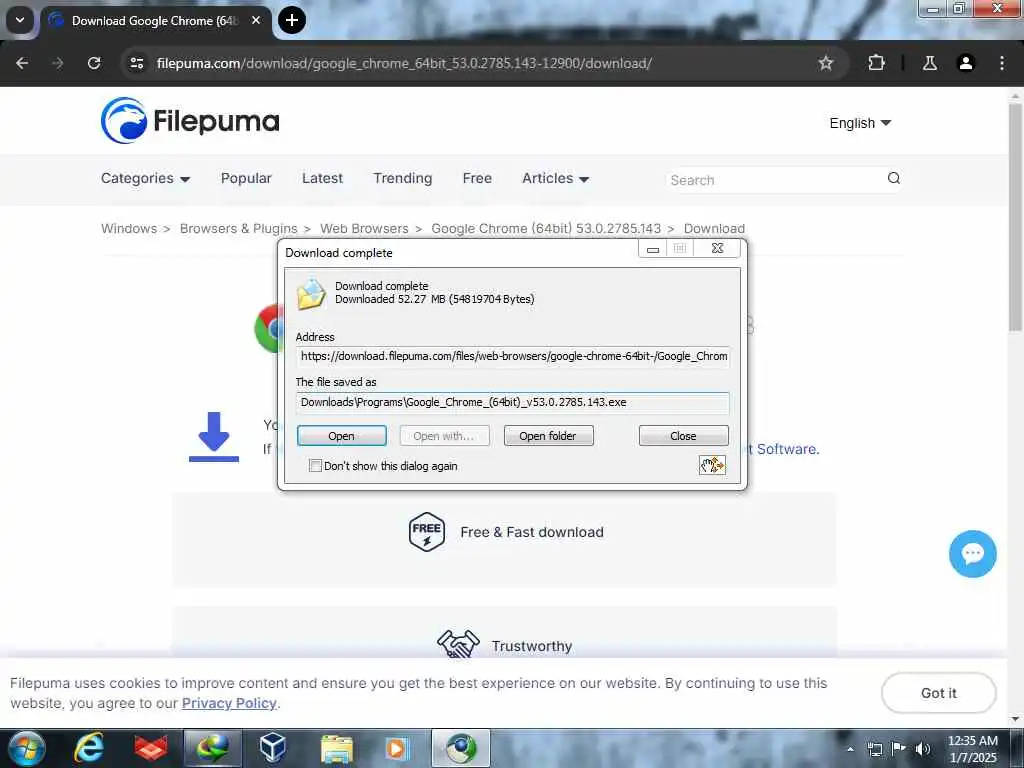The width and height of the screenshot is (1024, 768).
Task: Open the Windows Start menu
Action: coord(27,748)
